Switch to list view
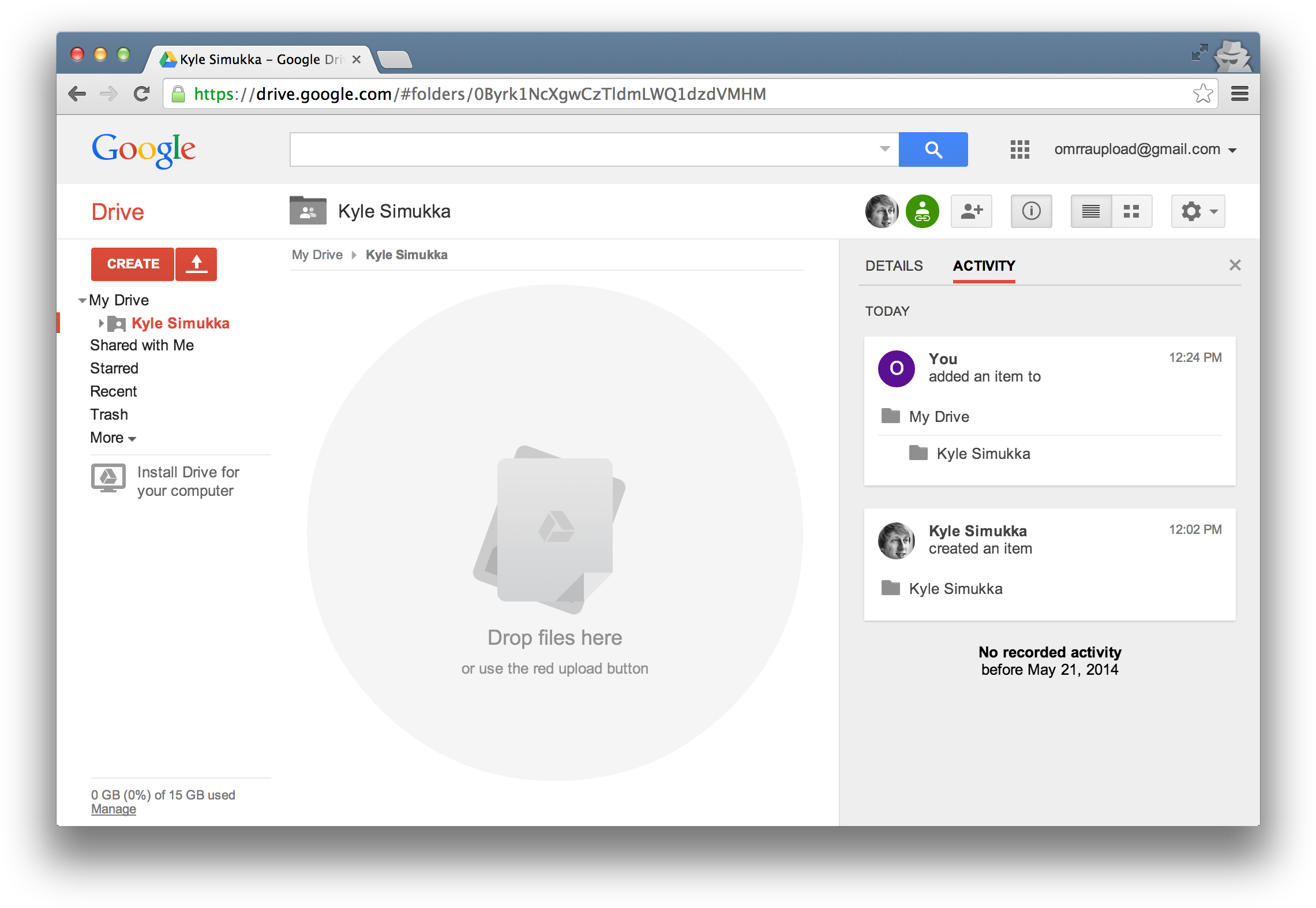This screenshot has width=1316, height=908. pos(1090,211)
